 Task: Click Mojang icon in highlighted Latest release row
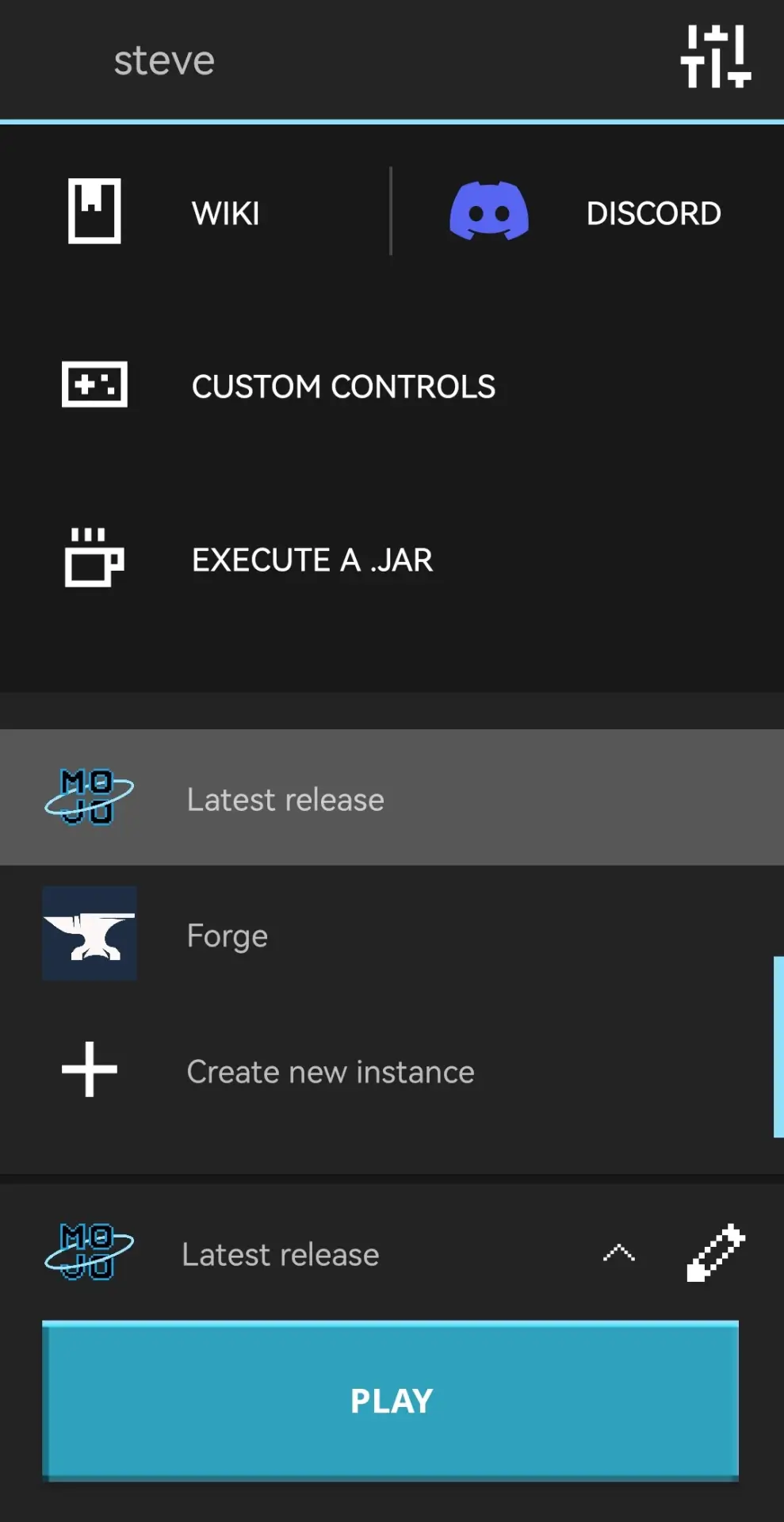(x=90, y=797)
